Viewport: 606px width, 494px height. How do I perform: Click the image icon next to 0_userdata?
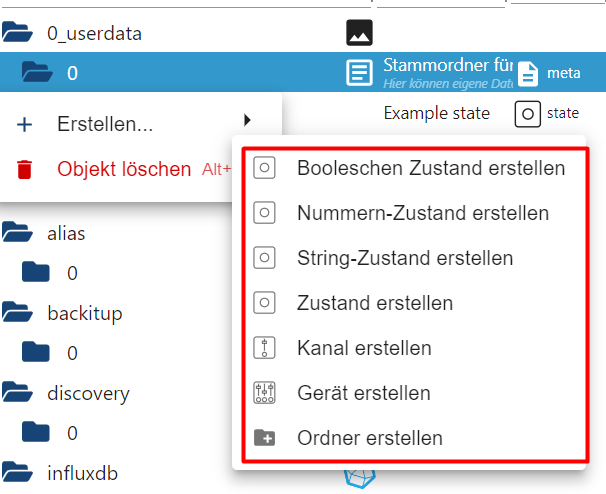pos(359,33)
